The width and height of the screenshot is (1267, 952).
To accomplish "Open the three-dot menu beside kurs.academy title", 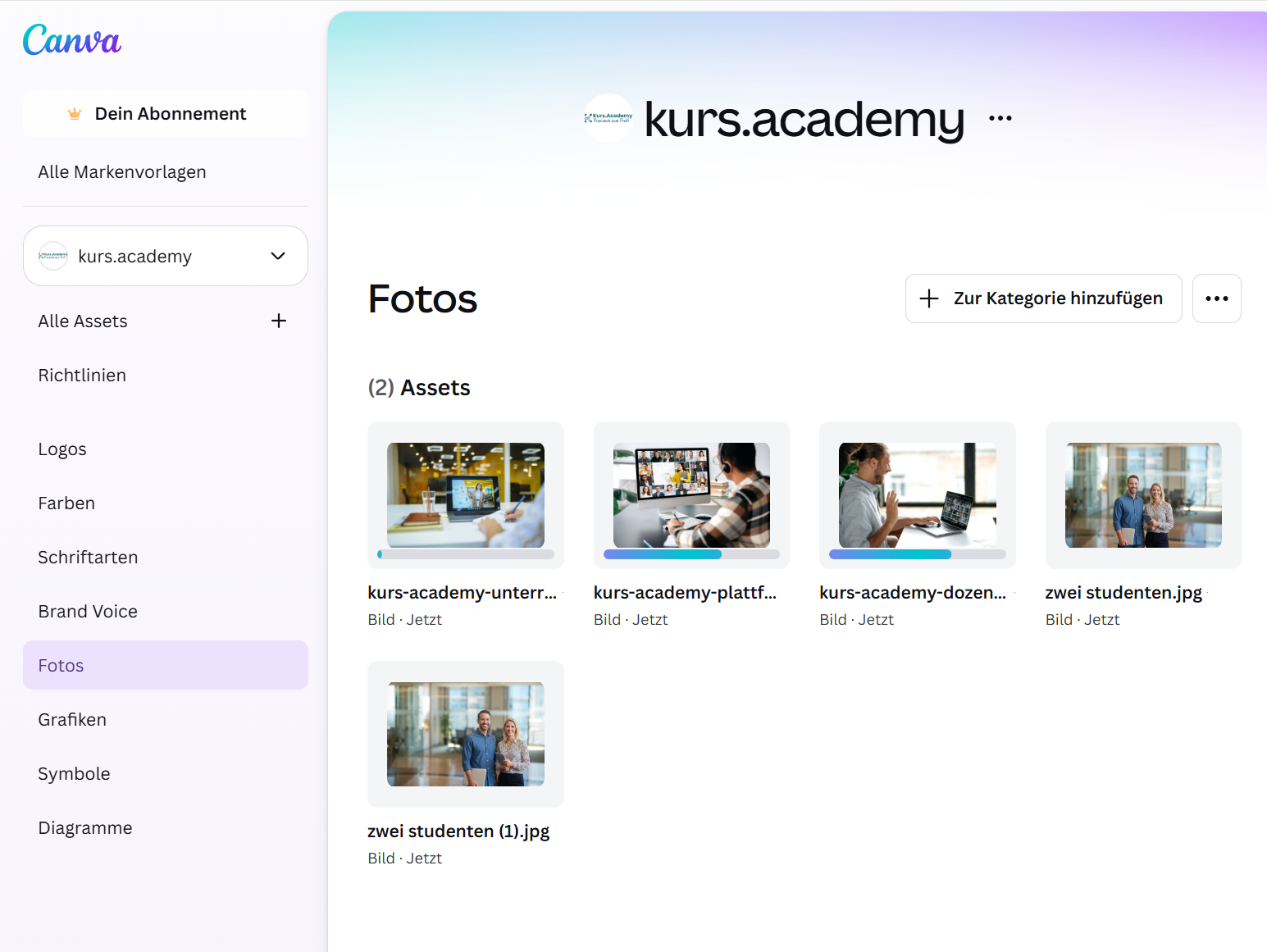I will 1000,118.
